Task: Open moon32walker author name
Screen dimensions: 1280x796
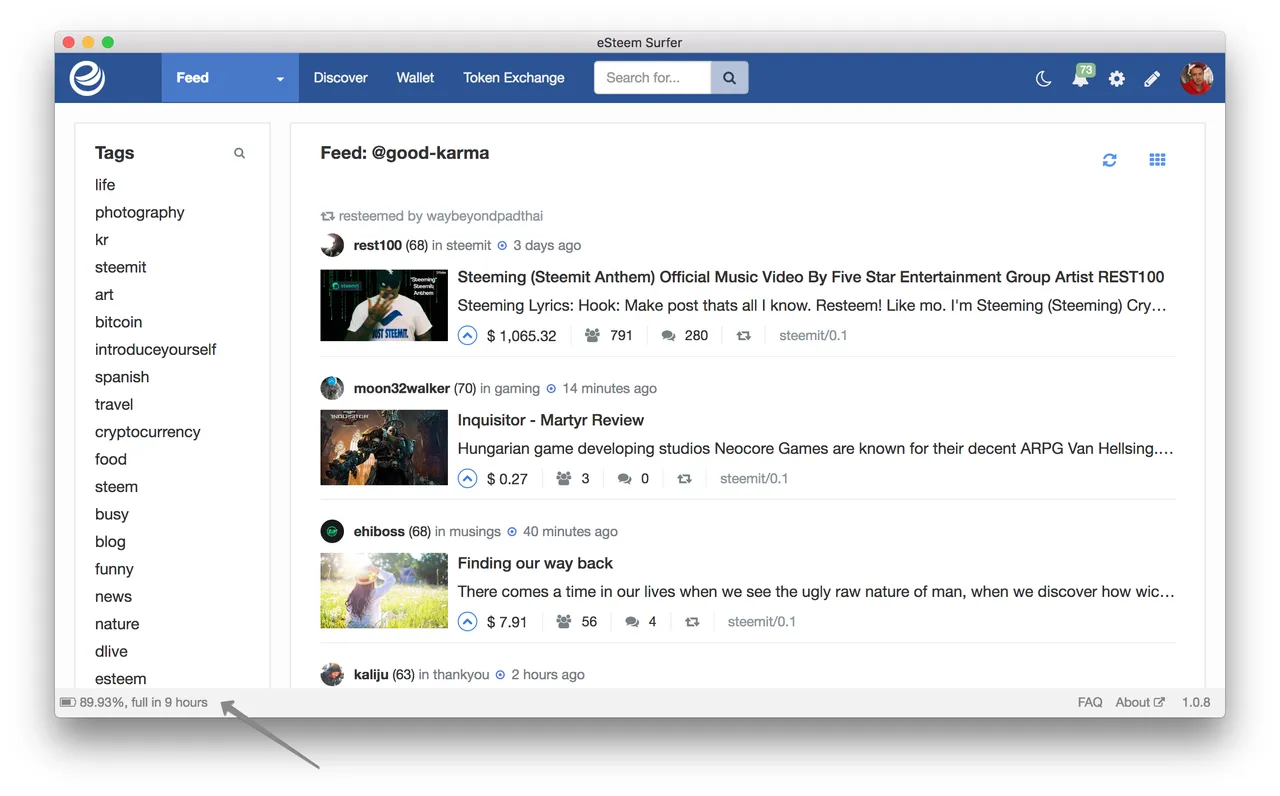Action: point(402,388)
